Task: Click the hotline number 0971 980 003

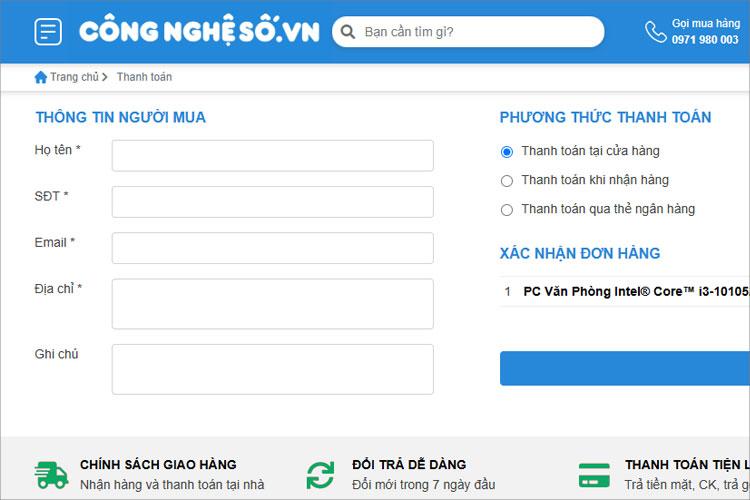Action: [705, 40]
